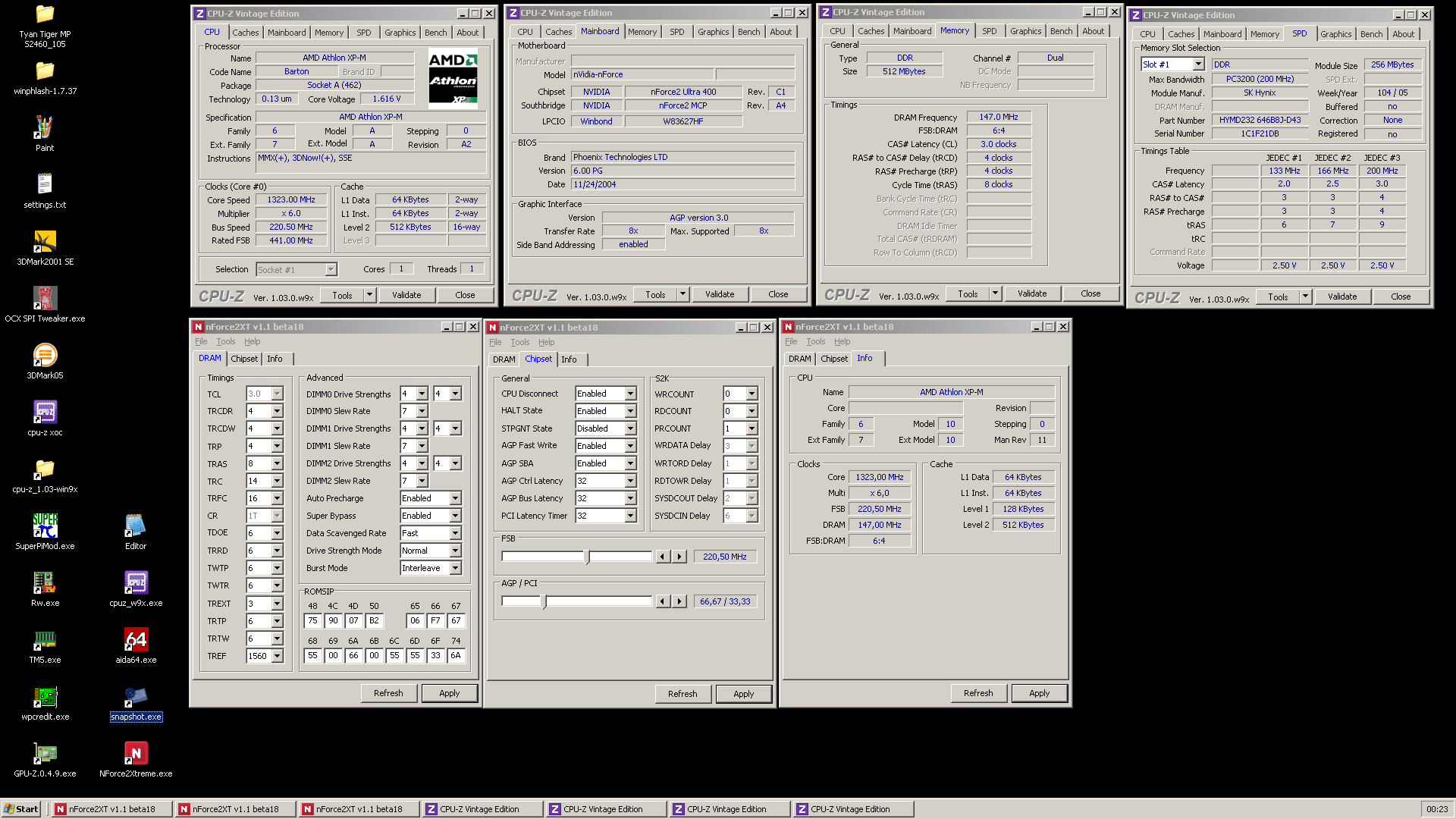Open TREF dropdown showing 1560

277,656
